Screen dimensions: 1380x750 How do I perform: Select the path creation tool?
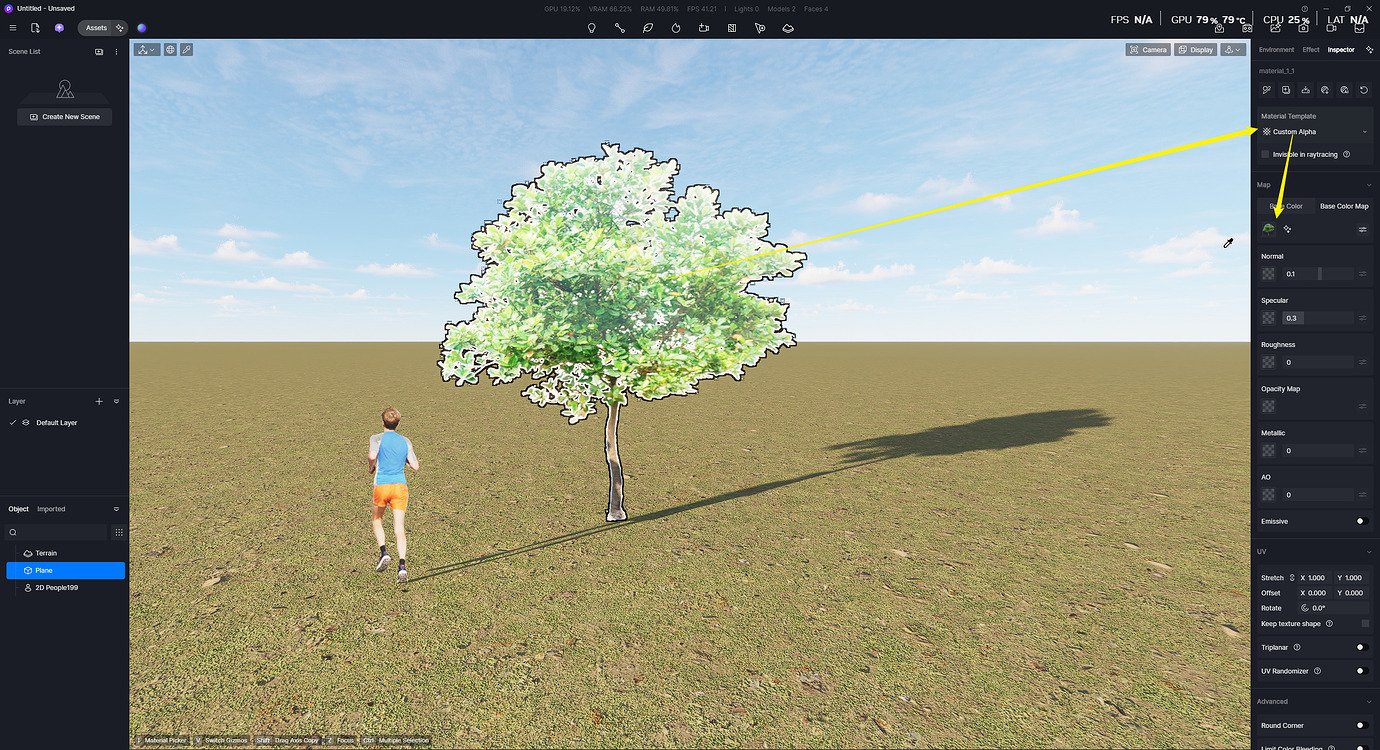point(619,28)
